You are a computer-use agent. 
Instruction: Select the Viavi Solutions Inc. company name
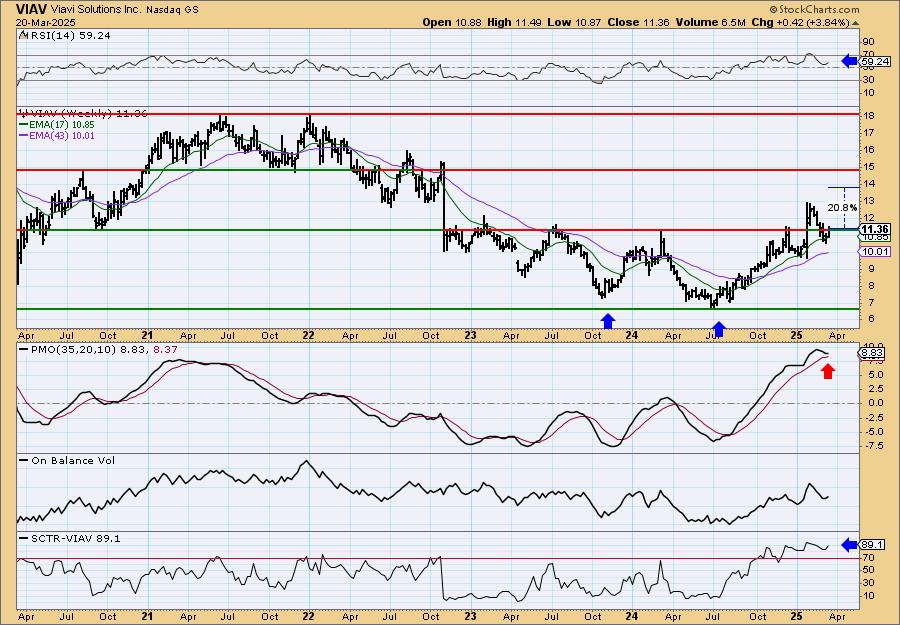(x=96, y=10)
